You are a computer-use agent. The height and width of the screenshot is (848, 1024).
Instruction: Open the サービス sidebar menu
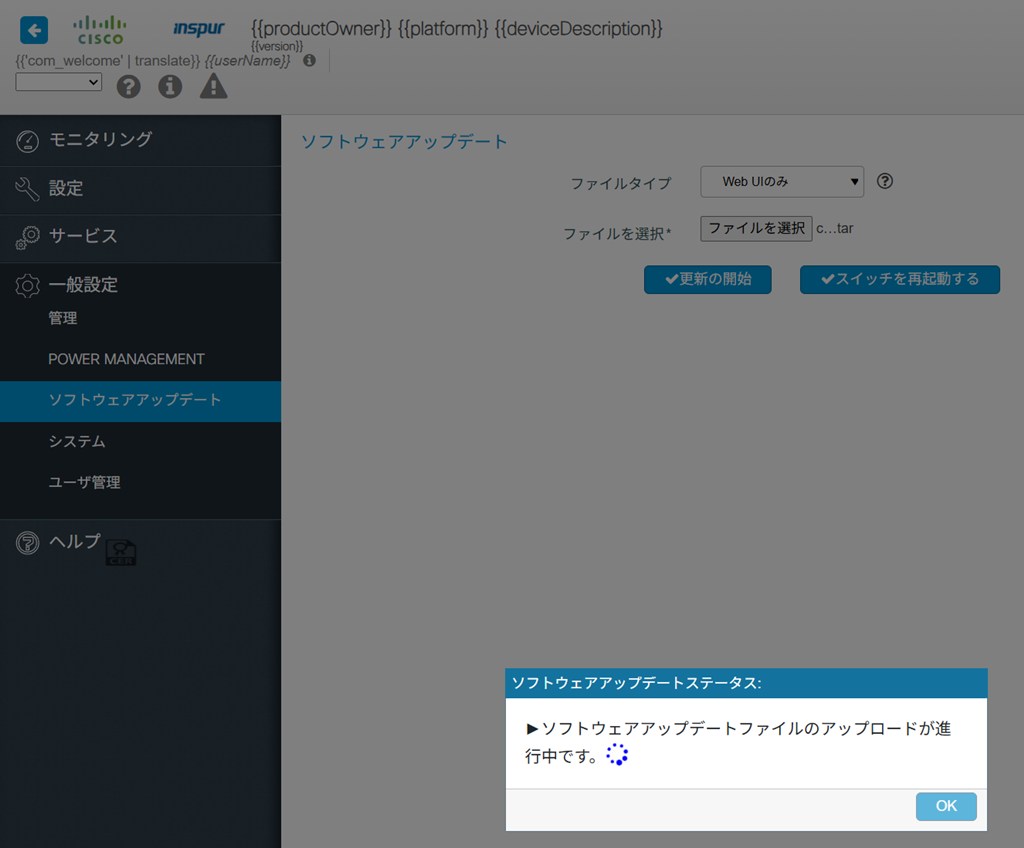click(83, 236)
